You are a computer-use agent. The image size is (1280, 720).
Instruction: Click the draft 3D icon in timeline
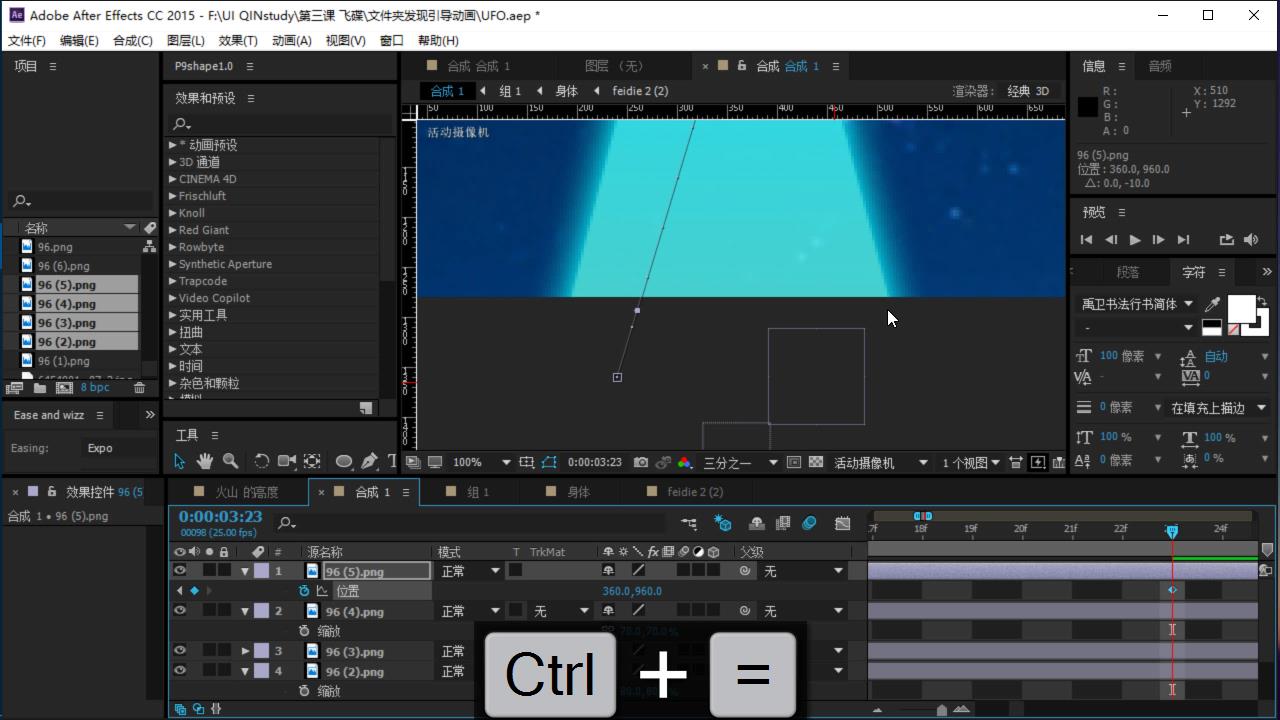723,523
